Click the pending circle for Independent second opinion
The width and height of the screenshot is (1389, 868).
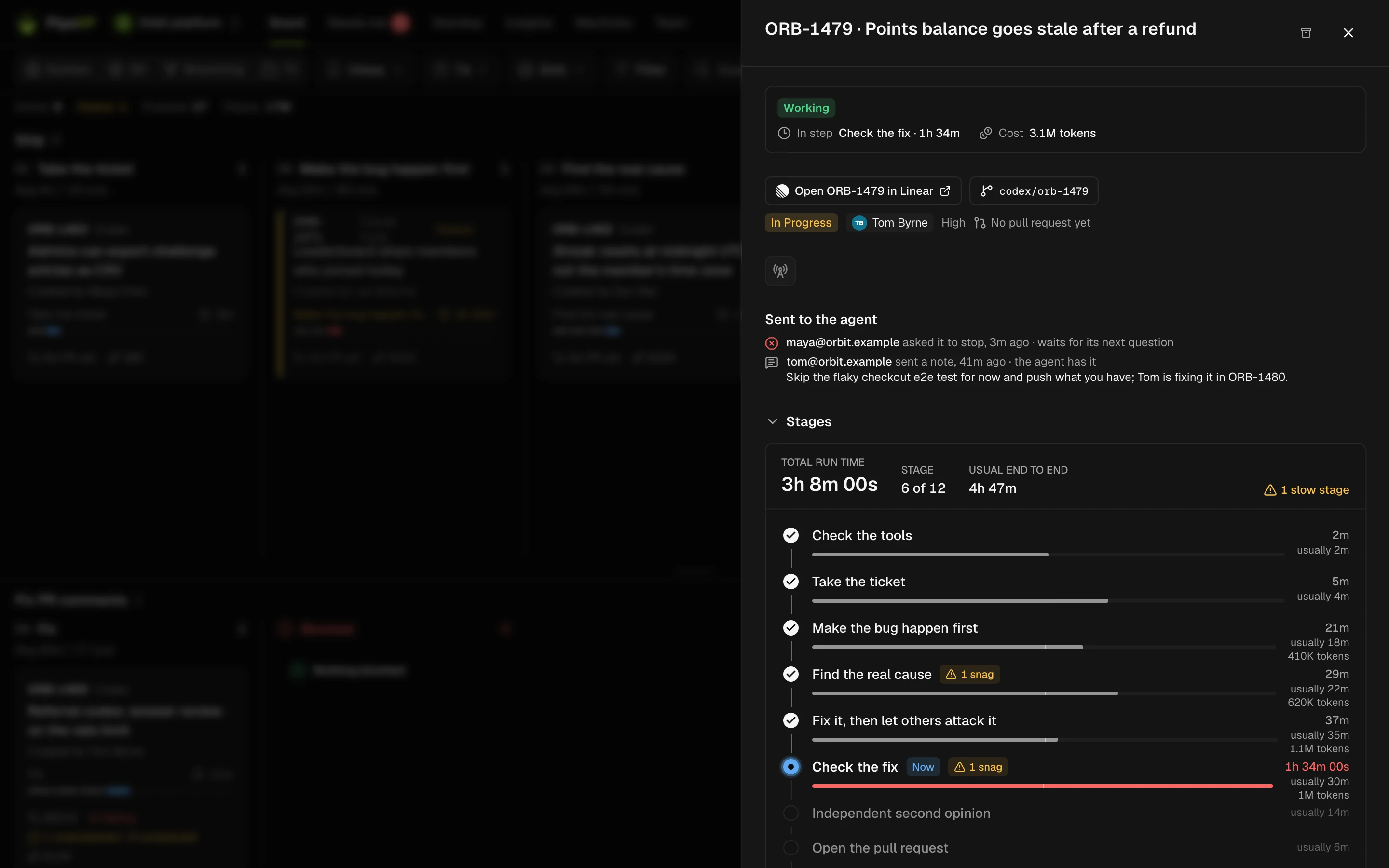[791, 813]
